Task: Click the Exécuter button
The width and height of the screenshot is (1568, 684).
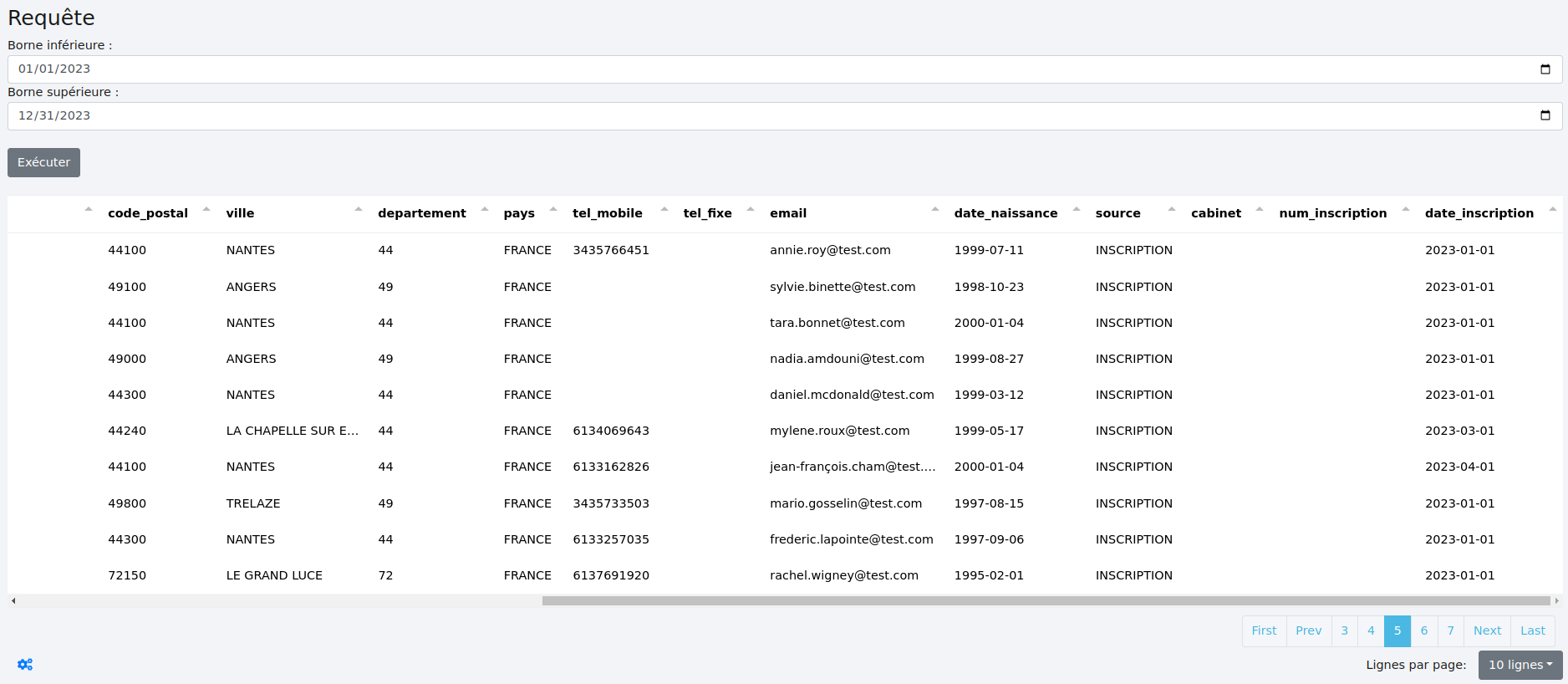Action: click(43, 163)
